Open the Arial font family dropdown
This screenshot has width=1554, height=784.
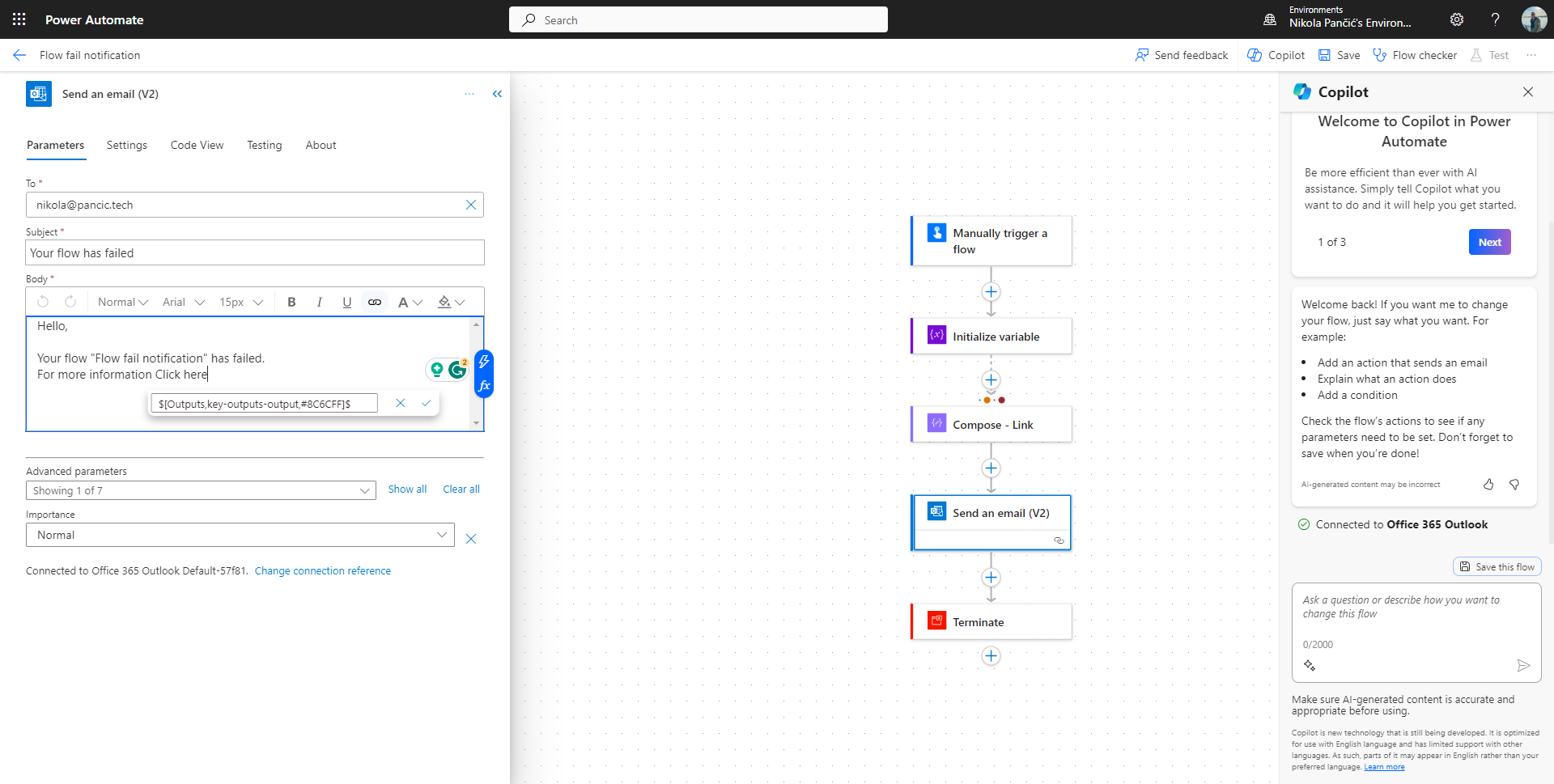click(x=182, y=301)
